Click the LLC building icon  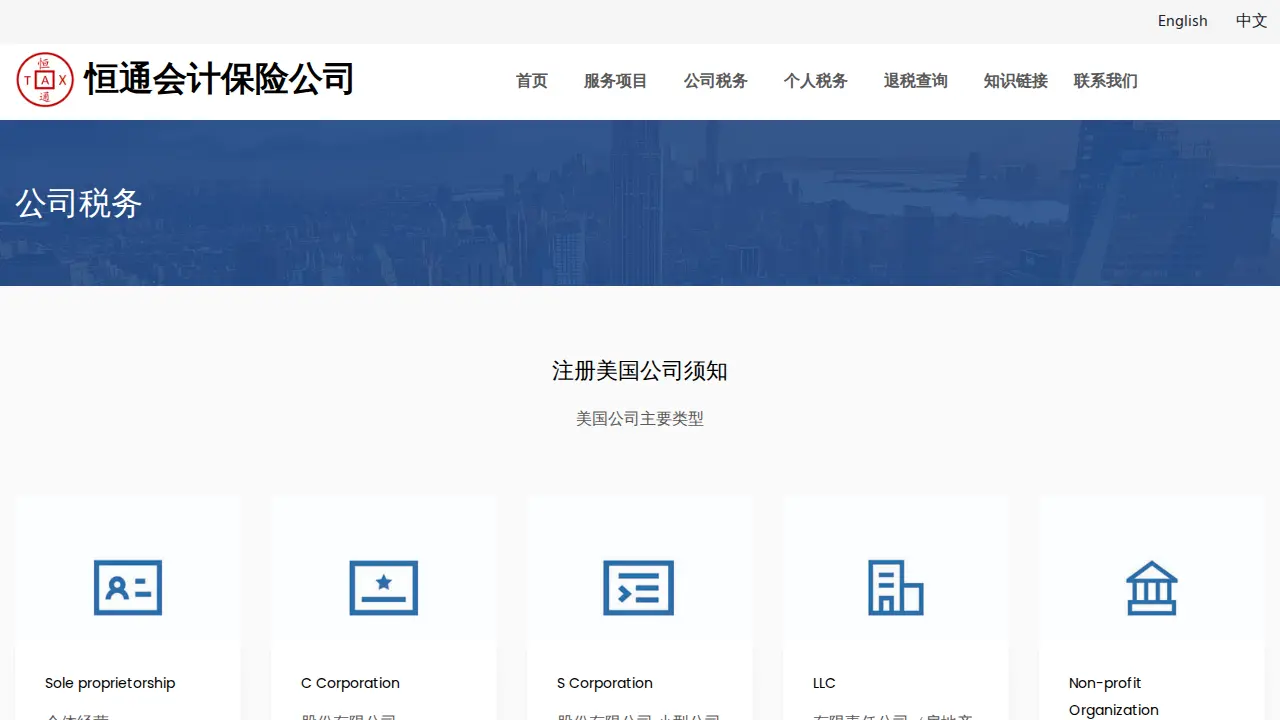896,587
